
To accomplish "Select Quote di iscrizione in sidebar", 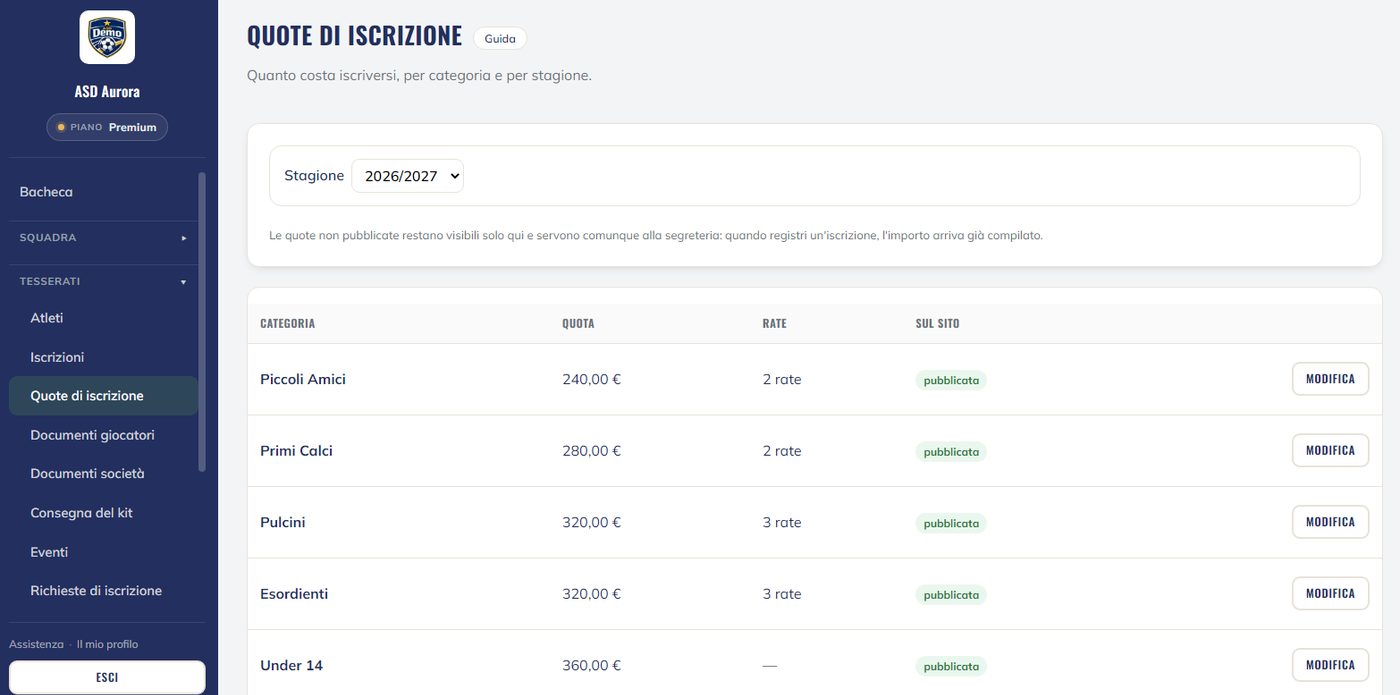I will point(103,396).
